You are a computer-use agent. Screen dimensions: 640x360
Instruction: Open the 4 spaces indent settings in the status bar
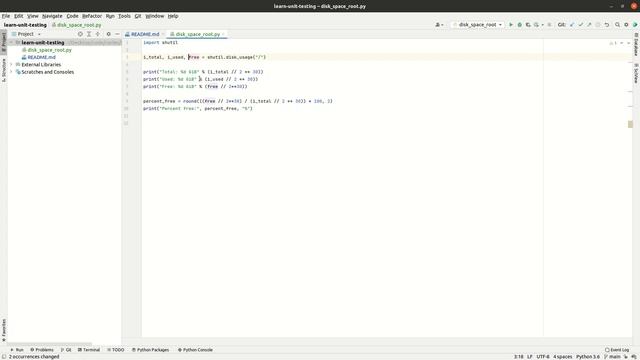click(562, 357)
